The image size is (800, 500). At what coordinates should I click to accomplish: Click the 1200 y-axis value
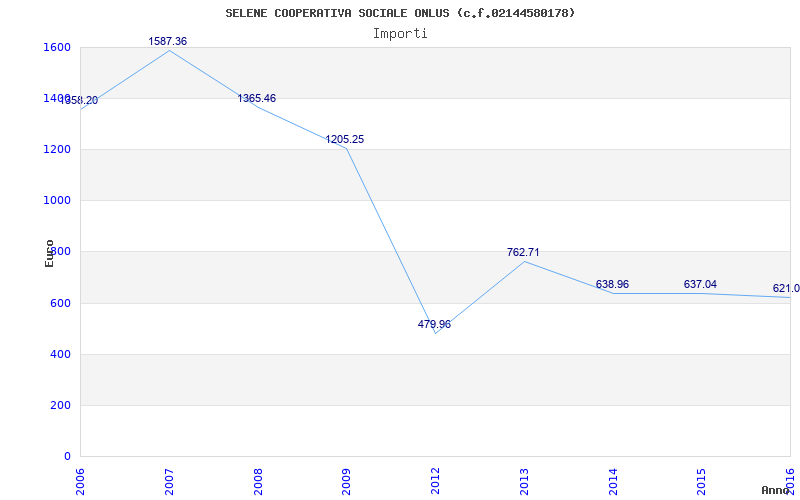[58, 149]
